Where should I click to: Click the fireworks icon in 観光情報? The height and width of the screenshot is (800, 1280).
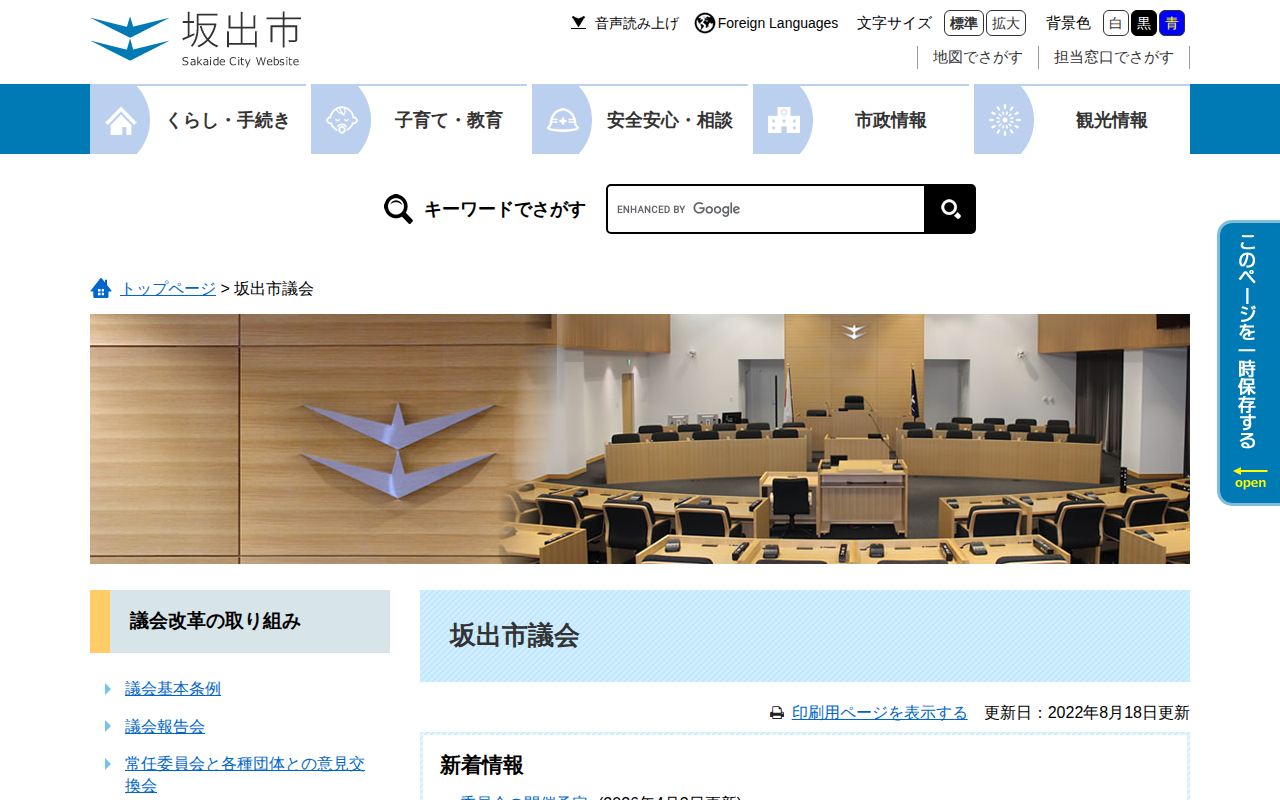pyautogui.click(x=1005, y=120)
